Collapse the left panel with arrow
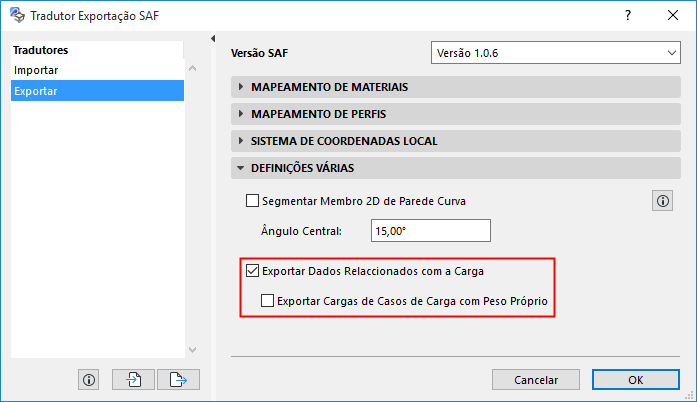 click(213, 39)
